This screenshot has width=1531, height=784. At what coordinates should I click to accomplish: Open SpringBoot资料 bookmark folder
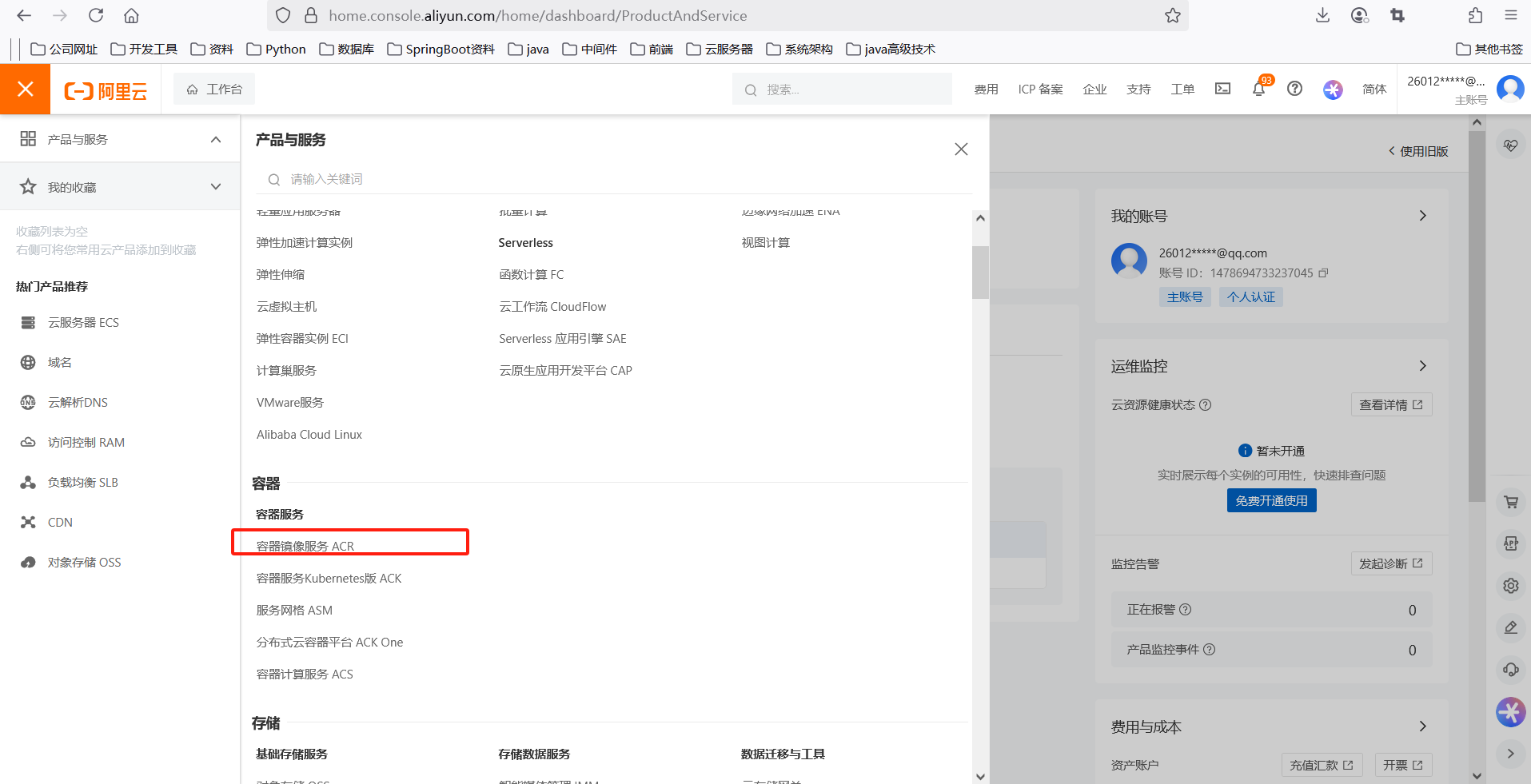[x=441, y=50]
